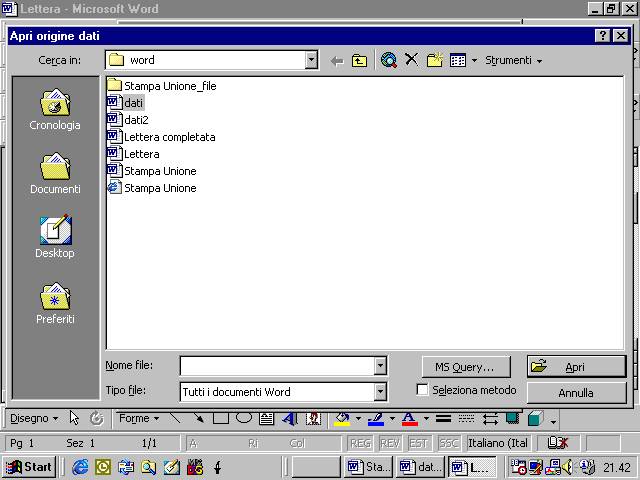Open drawing toolbar options arrow at its end
The width and height of the screenshot is (640, 480).
553,422
